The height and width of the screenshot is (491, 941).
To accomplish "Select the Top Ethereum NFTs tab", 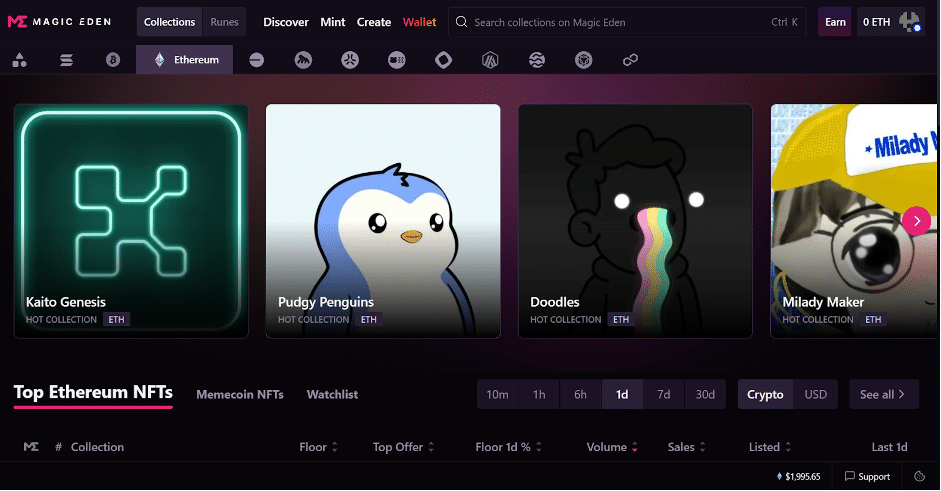I will tap(93, 393).
